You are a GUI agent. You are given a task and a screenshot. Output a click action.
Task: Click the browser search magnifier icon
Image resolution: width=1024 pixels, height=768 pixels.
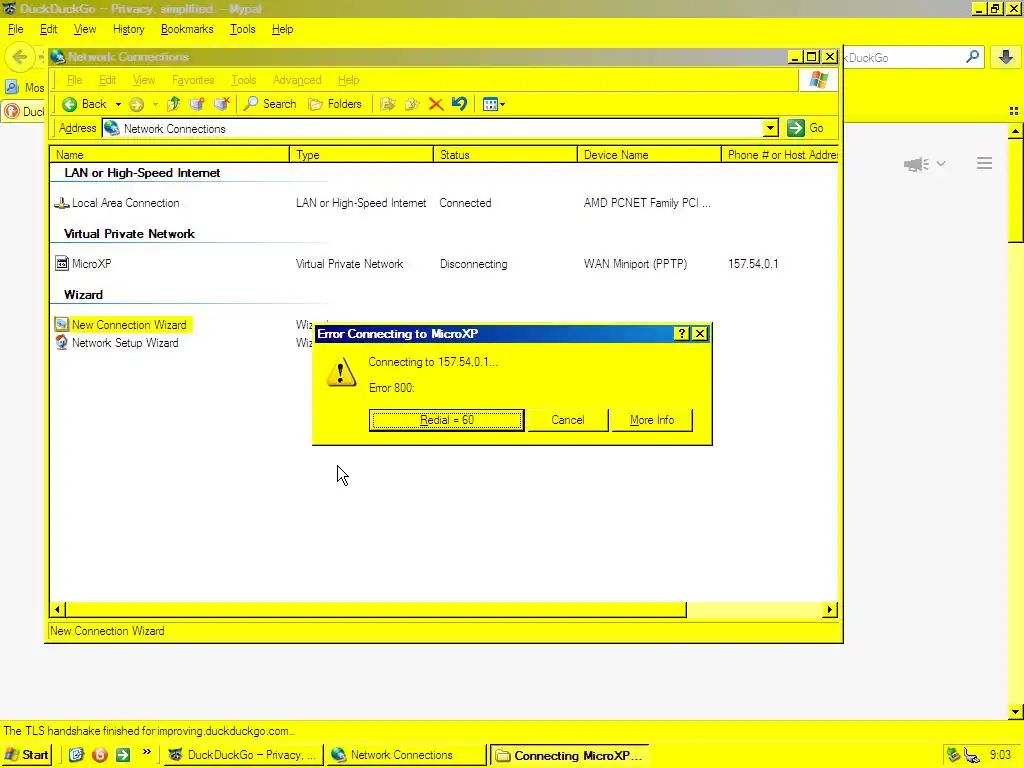tap(972, 57)
